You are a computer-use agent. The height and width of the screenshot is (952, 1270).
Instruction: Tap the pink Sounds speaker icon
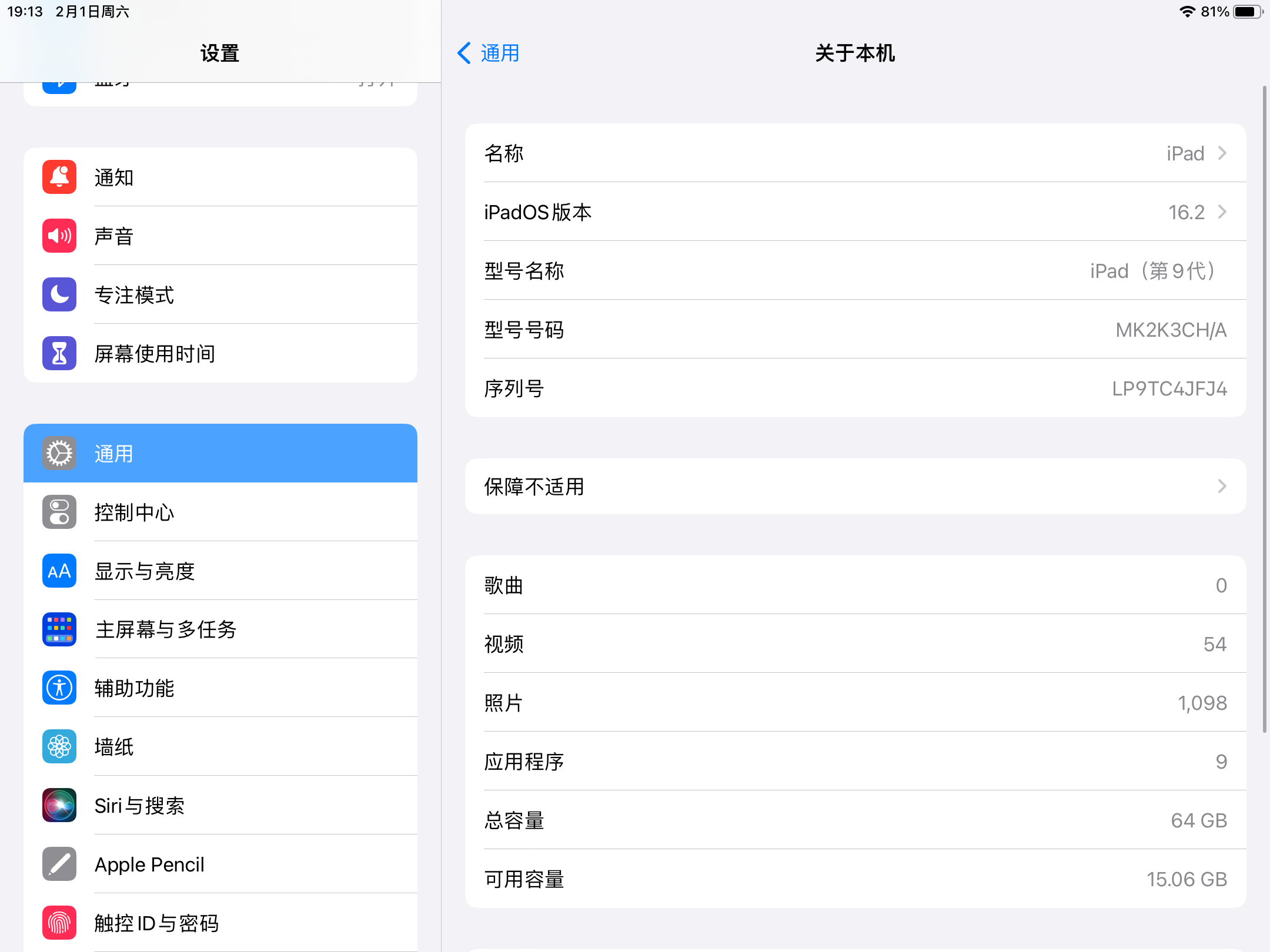(x=59, y=236)
